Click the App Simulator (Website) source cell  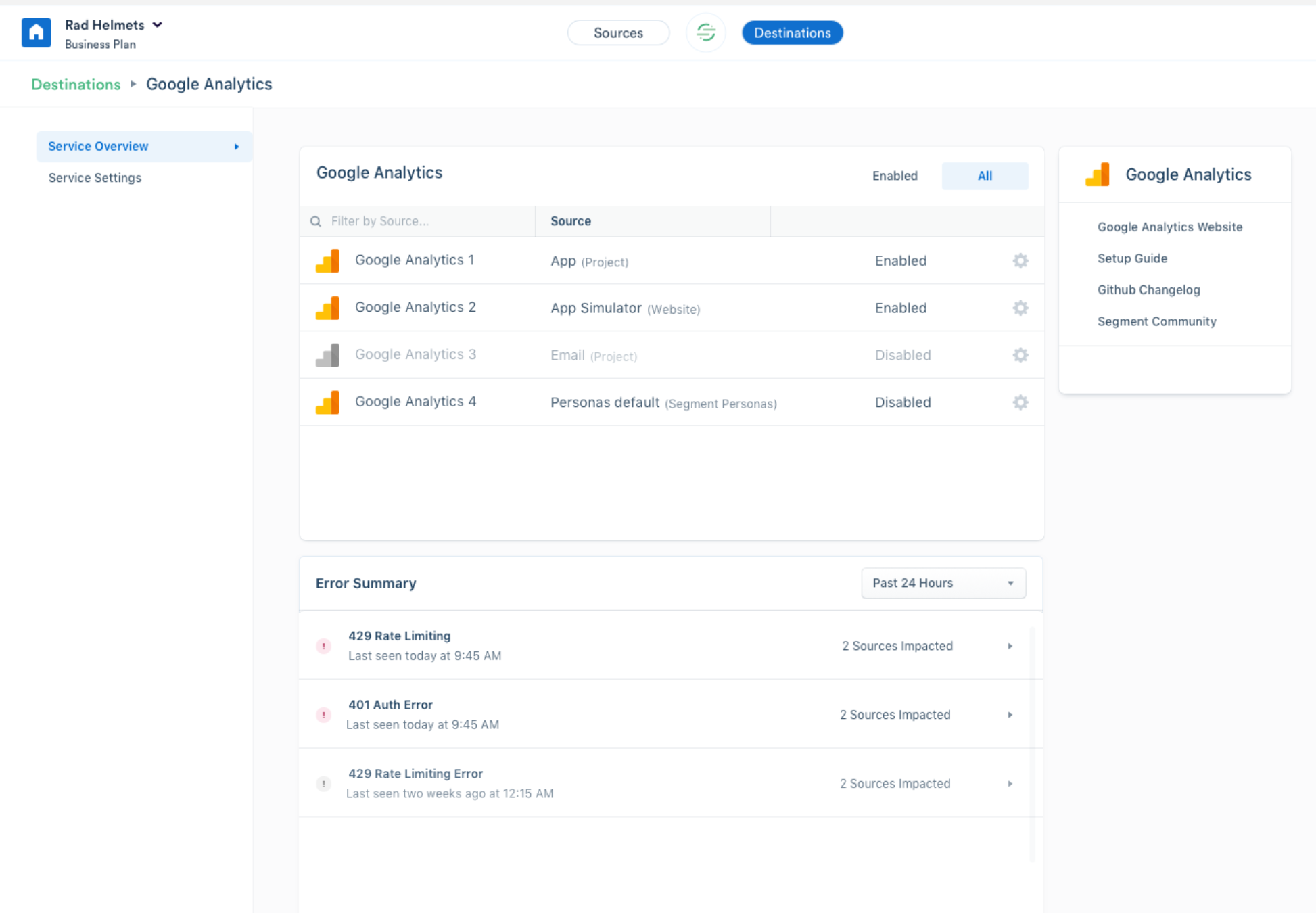(625, 309)
